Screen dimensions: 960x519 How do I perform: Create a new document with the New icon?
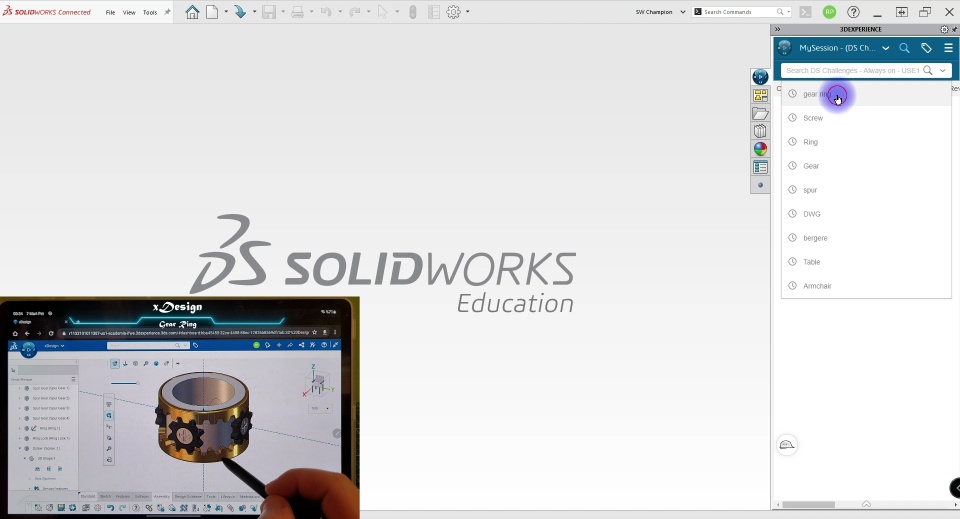click(x=212, y=12)
